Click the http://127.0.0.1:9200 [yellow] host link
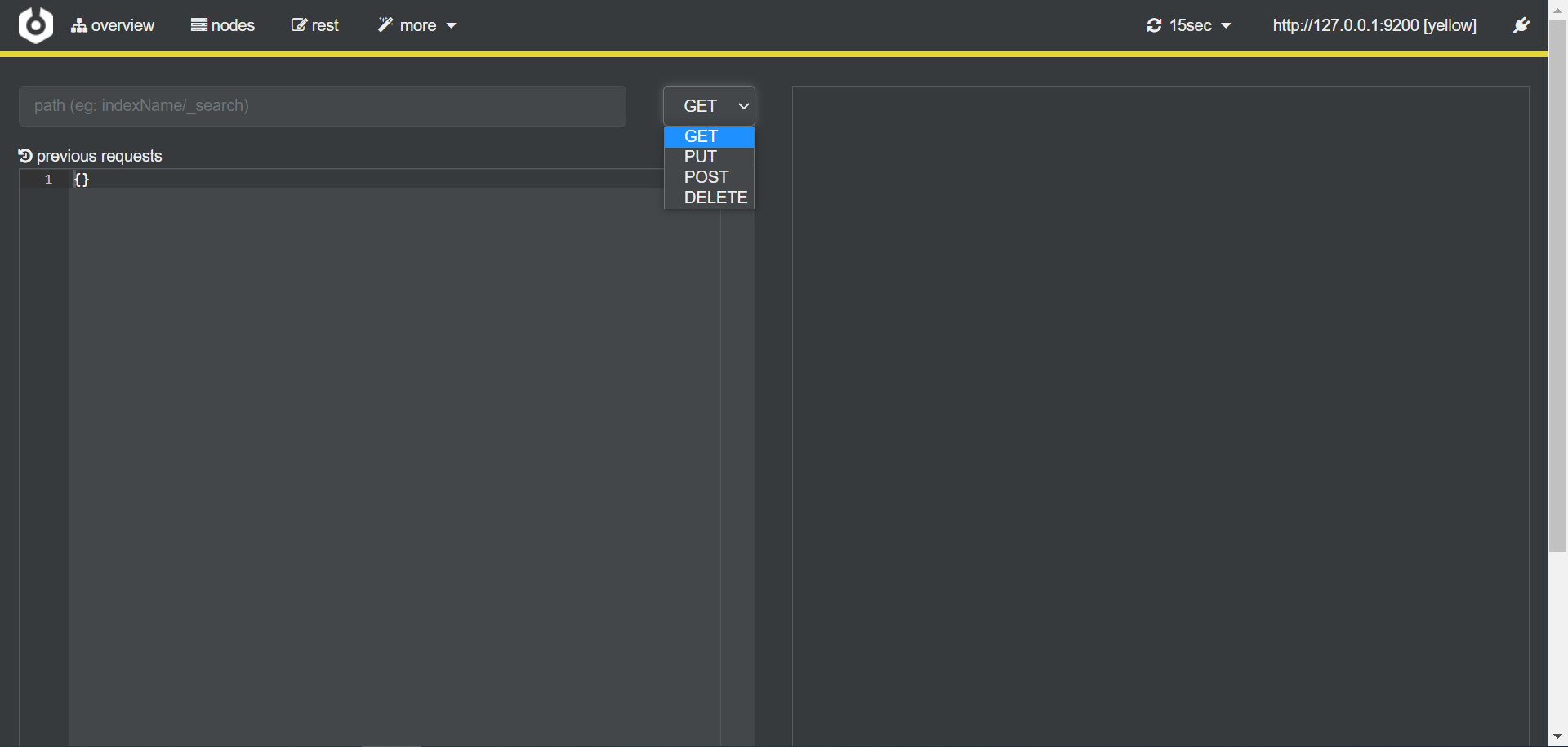 [1374, 26]
